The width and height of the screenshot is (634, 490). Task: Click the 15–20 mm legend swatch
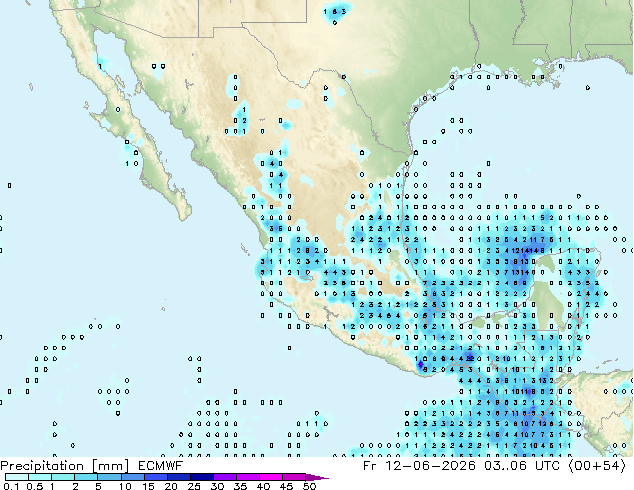[156, 477]
